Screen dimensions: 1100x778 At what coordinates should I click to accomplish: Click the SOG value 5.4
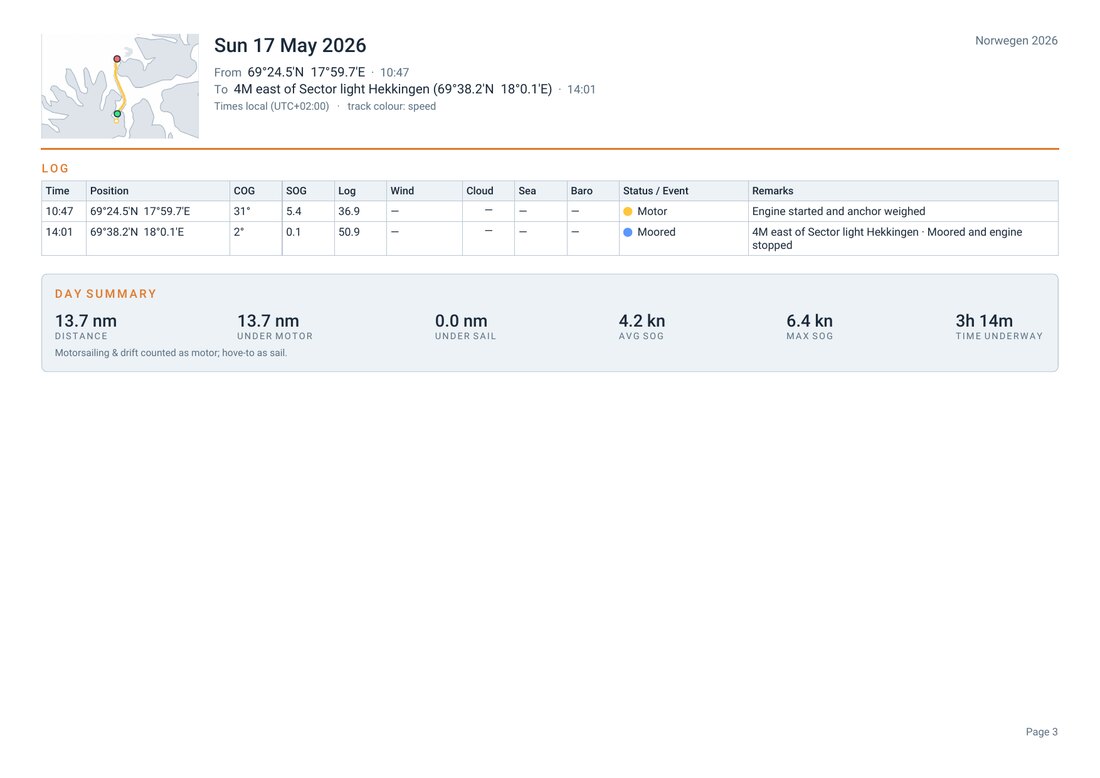pyautogui.click(x=293, y=211)
